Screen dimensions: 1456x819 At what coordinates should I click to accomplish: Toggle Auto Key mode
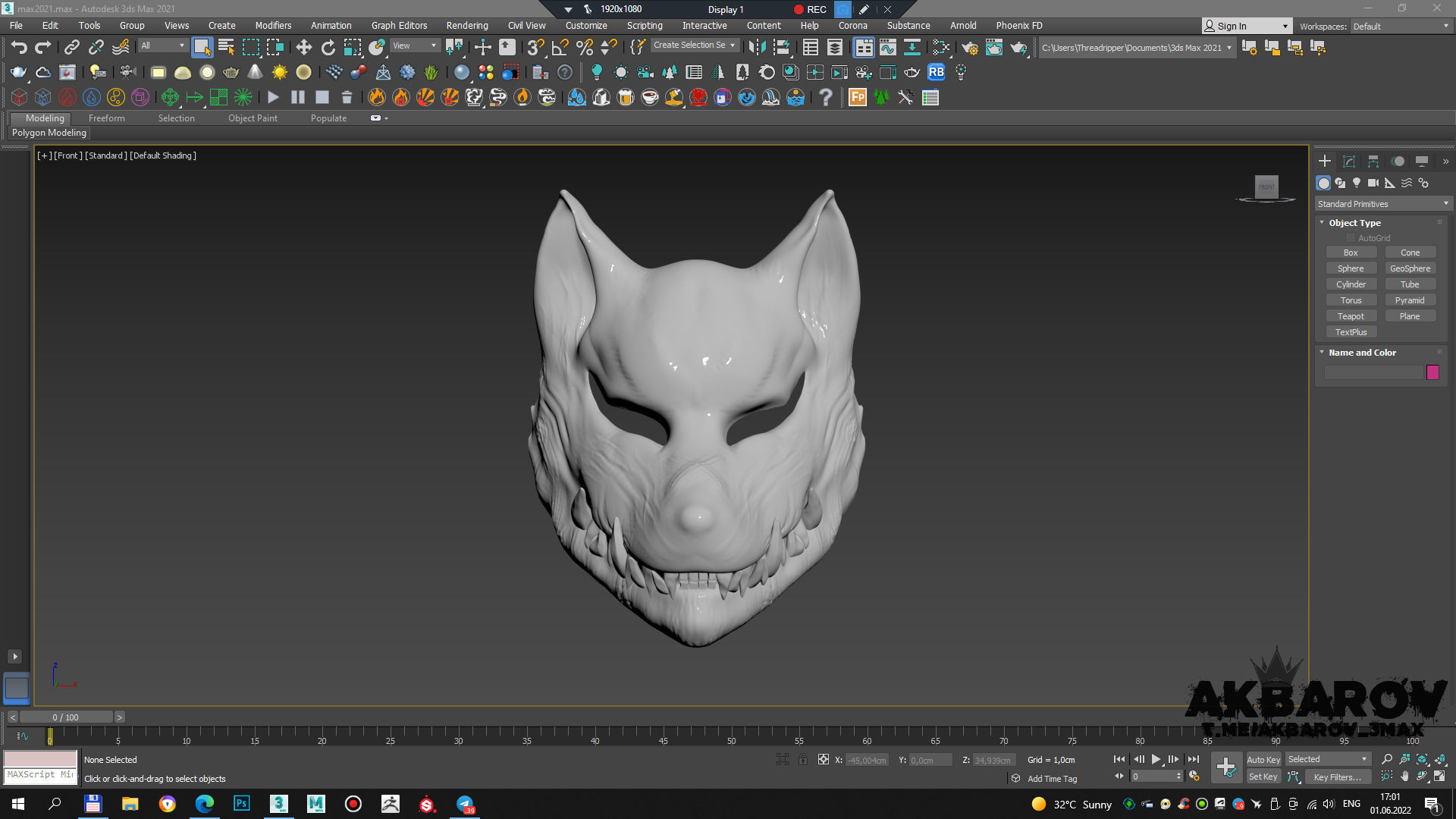click(1263, 760)
